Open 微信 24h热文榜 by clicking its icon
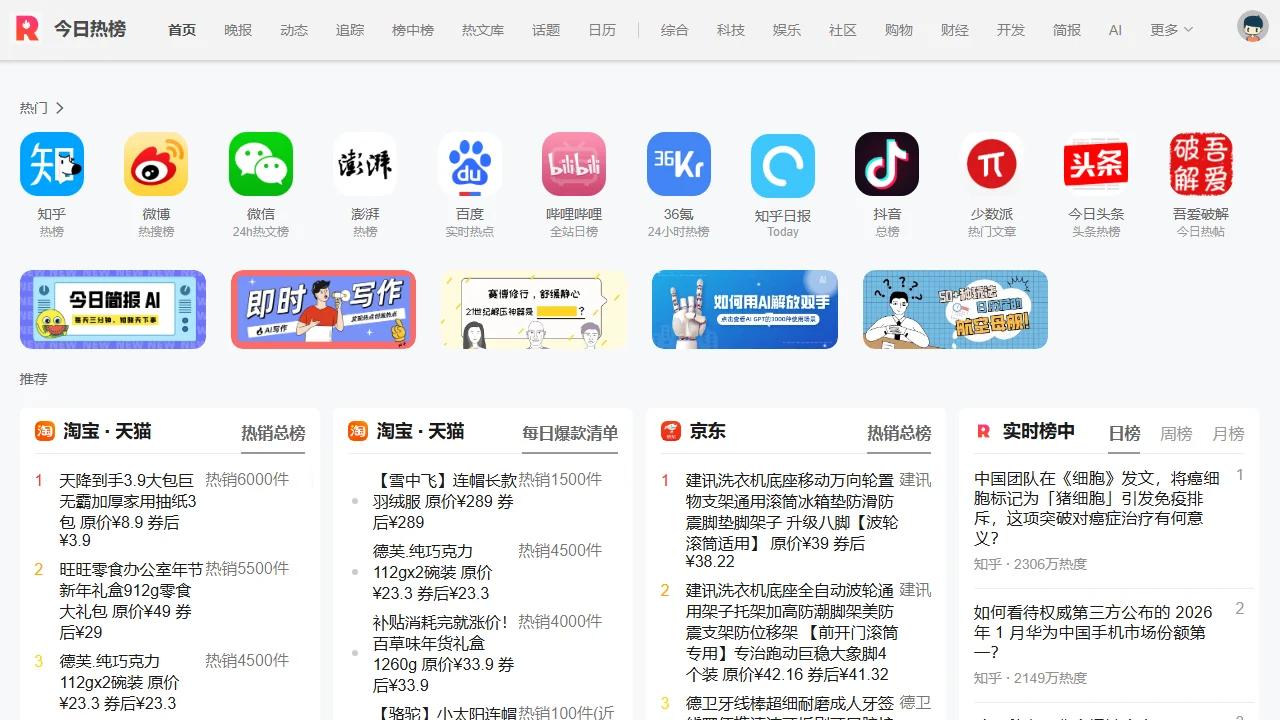Viewport: 1280px width, 720px height. pos(261,163)
